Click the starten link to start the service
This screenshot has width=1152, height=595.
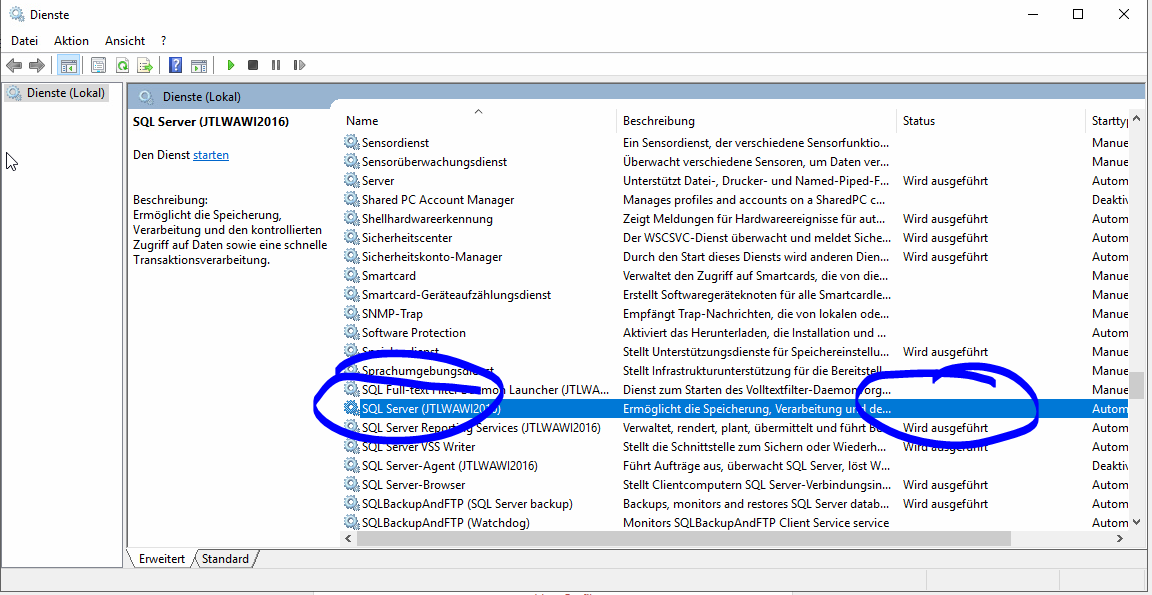(x=211, y=155)
